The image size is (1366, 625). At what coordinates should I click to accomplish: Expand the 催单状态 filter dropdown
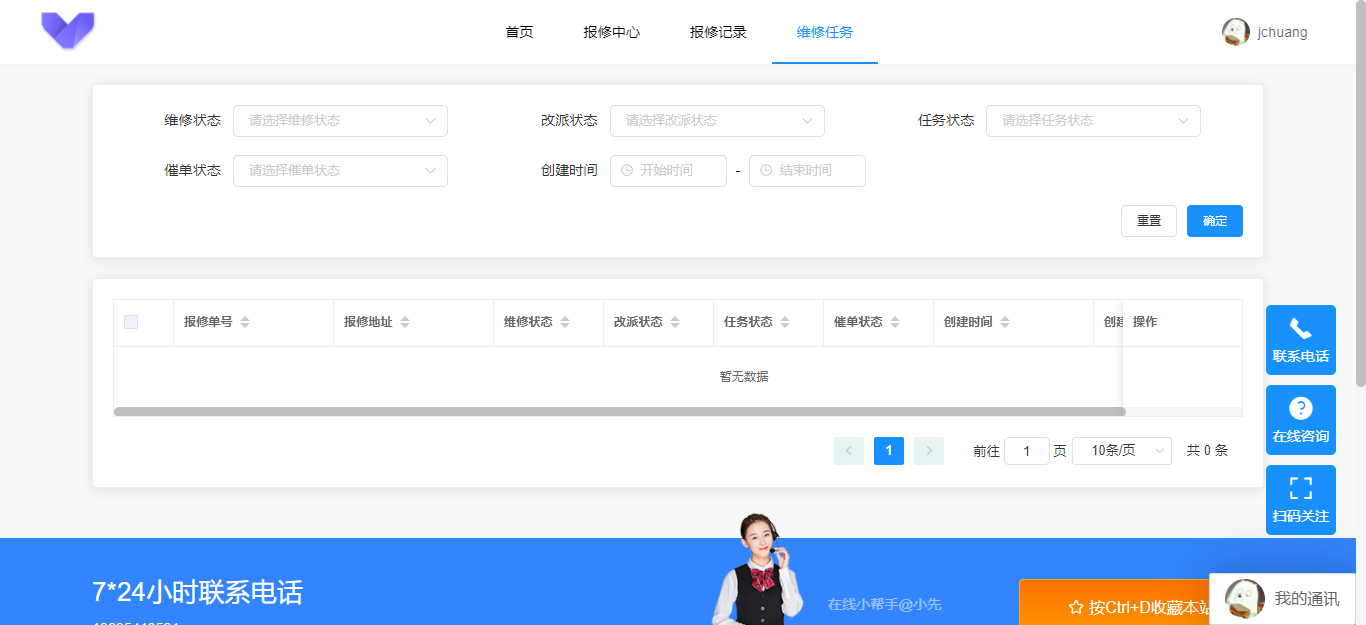coord(340,171)
